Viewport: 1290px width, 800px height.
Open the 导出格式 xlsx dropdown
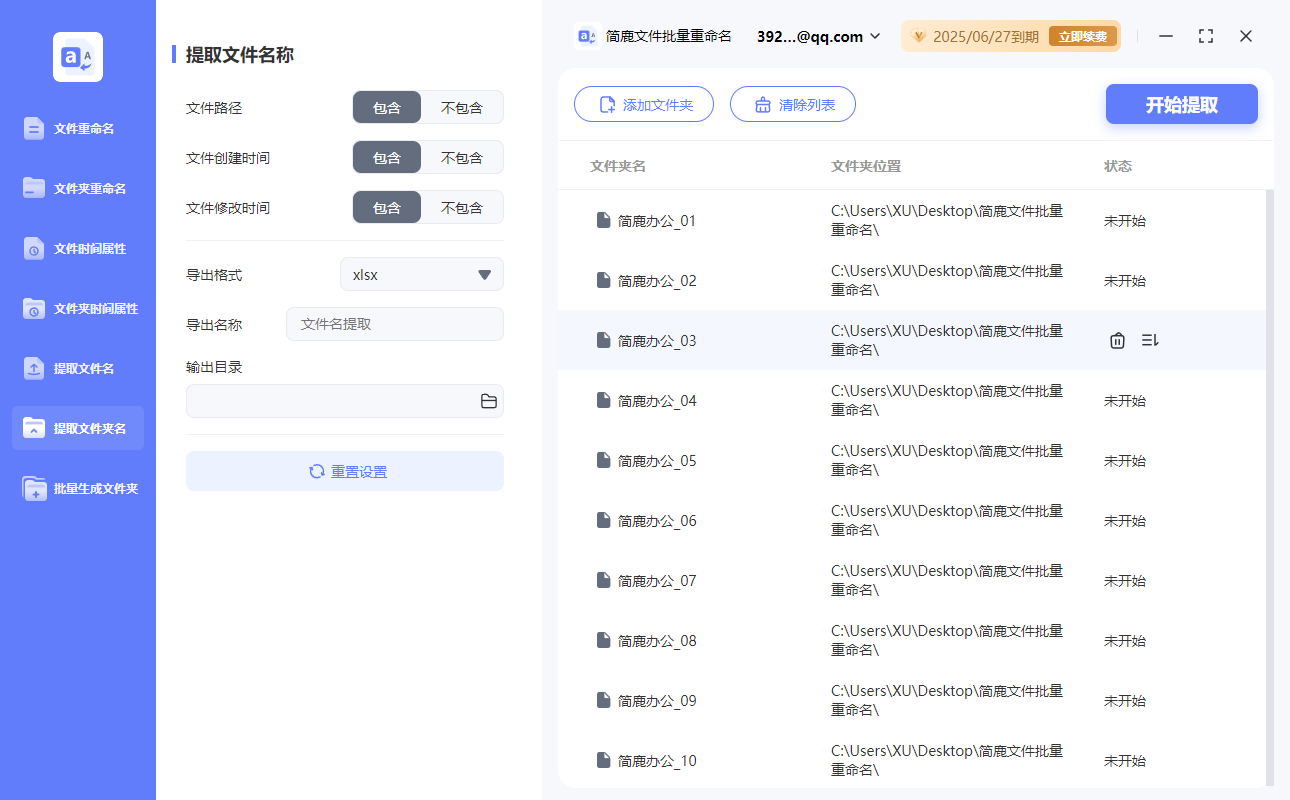(x=421, y=274)
